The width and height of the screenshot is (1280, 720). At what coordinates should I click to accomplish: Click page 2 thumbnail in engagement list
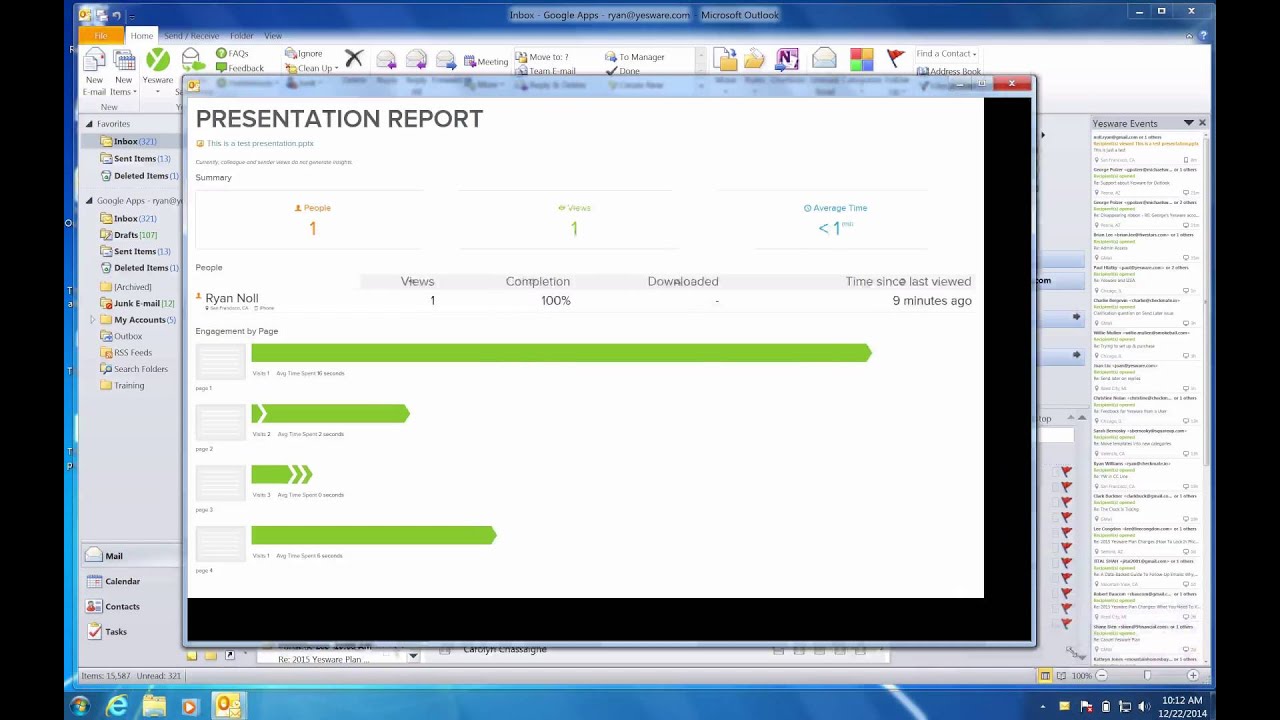[x=220, y=423]
